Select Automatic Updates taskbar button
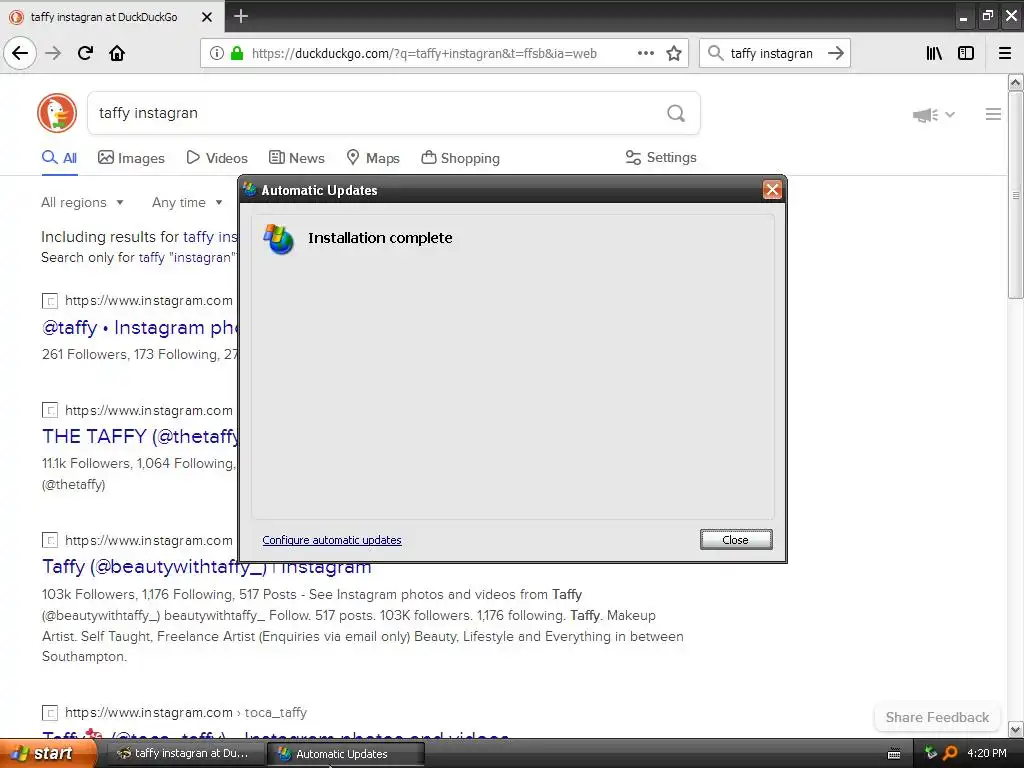Viewport: 1024px width, 768px height. tap(345, 754)
